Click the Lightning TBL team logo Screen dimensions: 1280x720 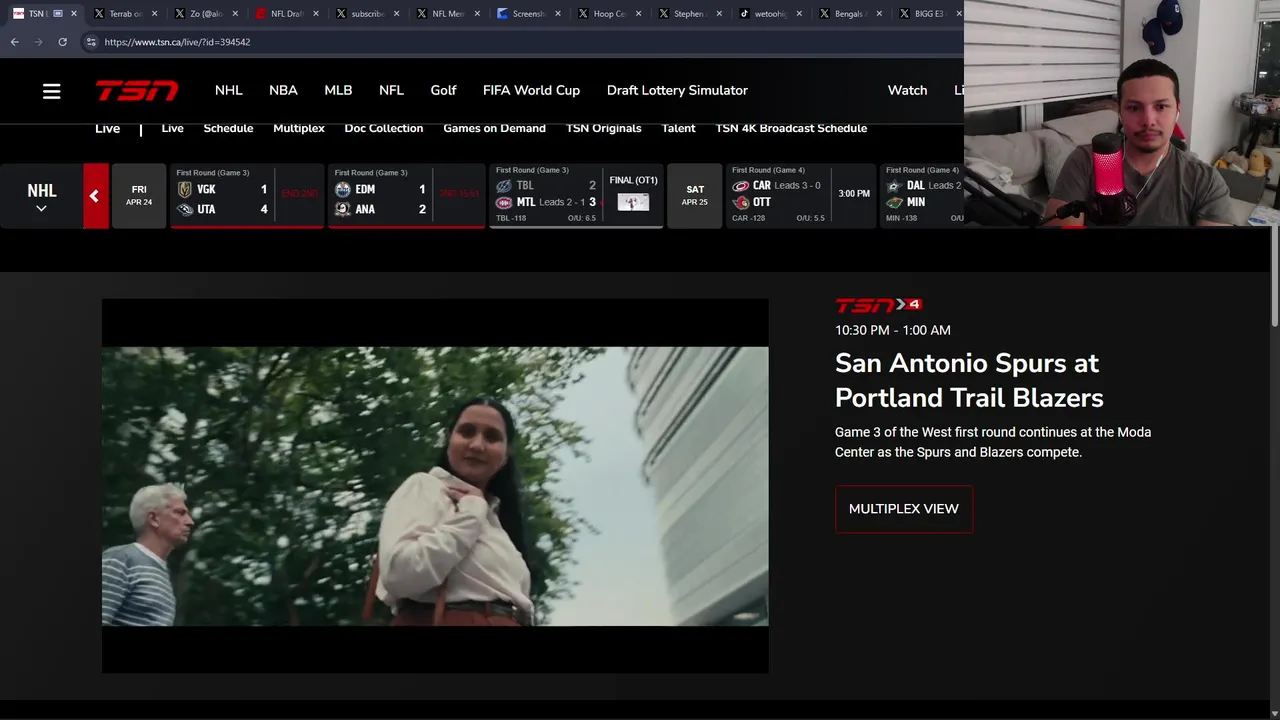click(504, 185)
